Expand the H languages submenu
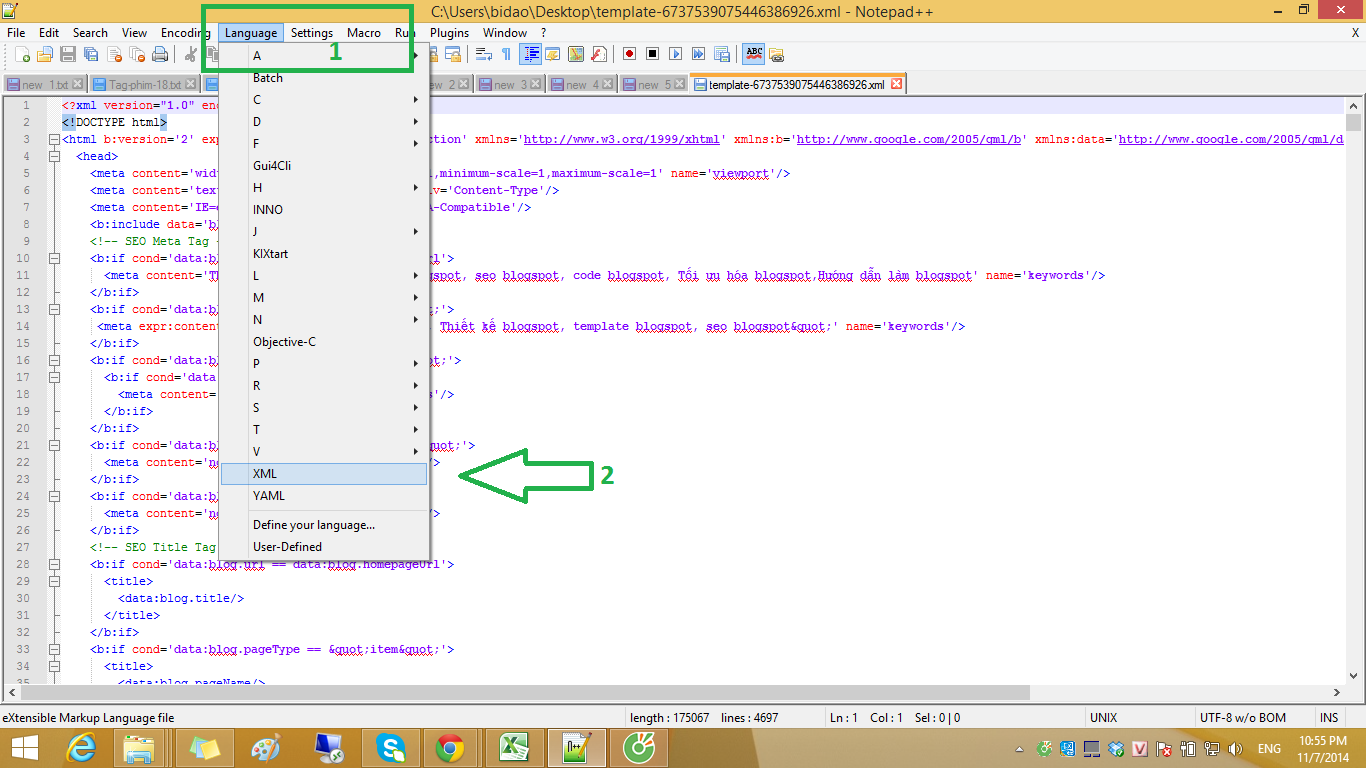The image size is (1366, 768). 325,187
